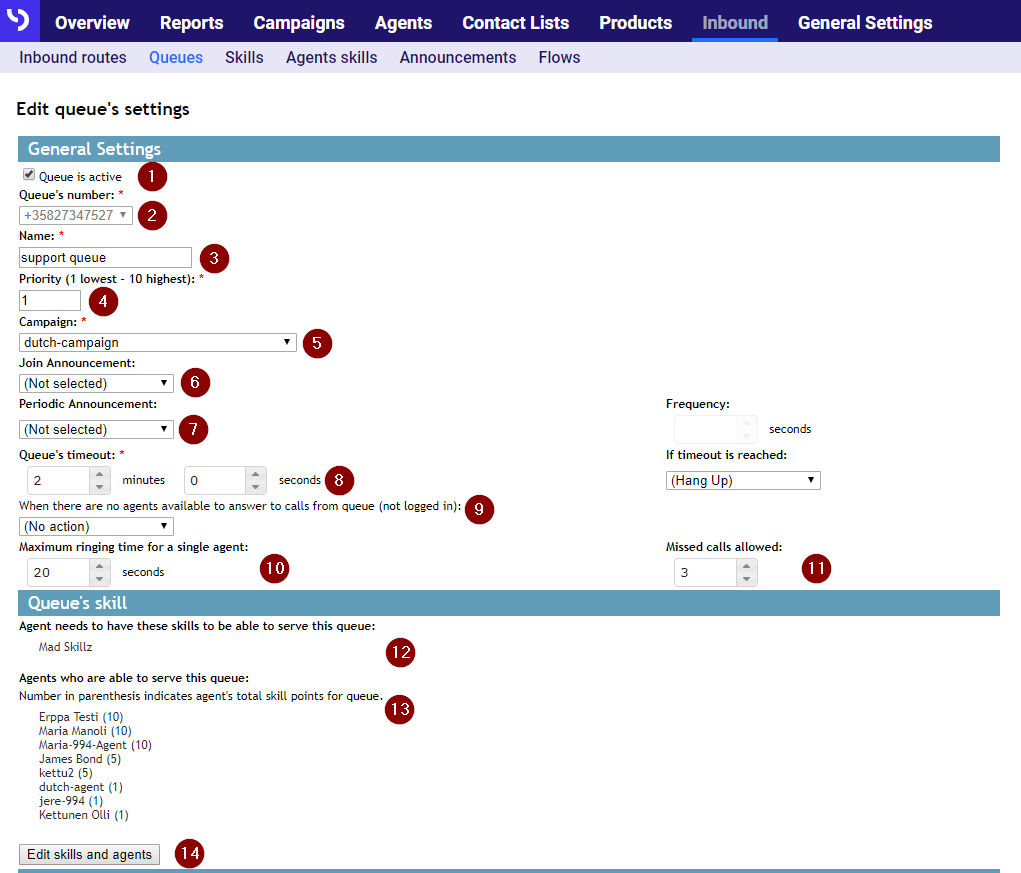
Task: Click the timeout seconds field
Action: (215, 480)
